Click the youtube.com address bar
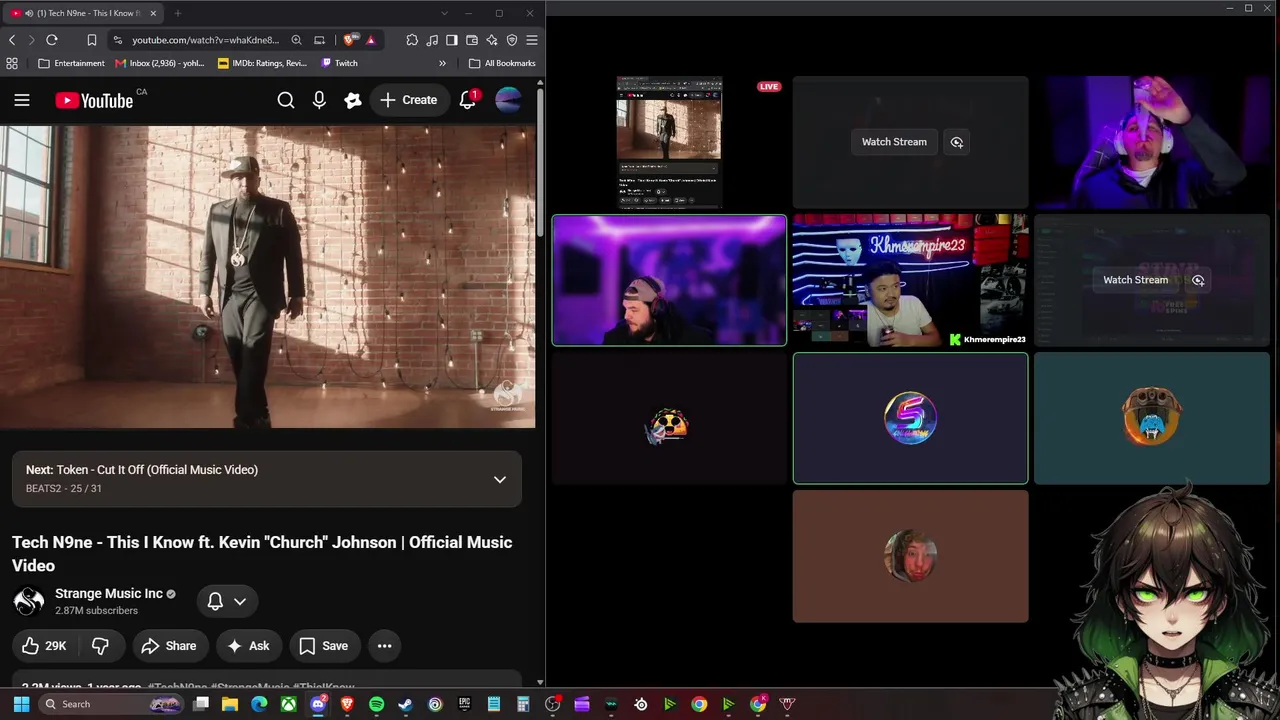This screenshot has width=1280, height=720. [206, 40]
